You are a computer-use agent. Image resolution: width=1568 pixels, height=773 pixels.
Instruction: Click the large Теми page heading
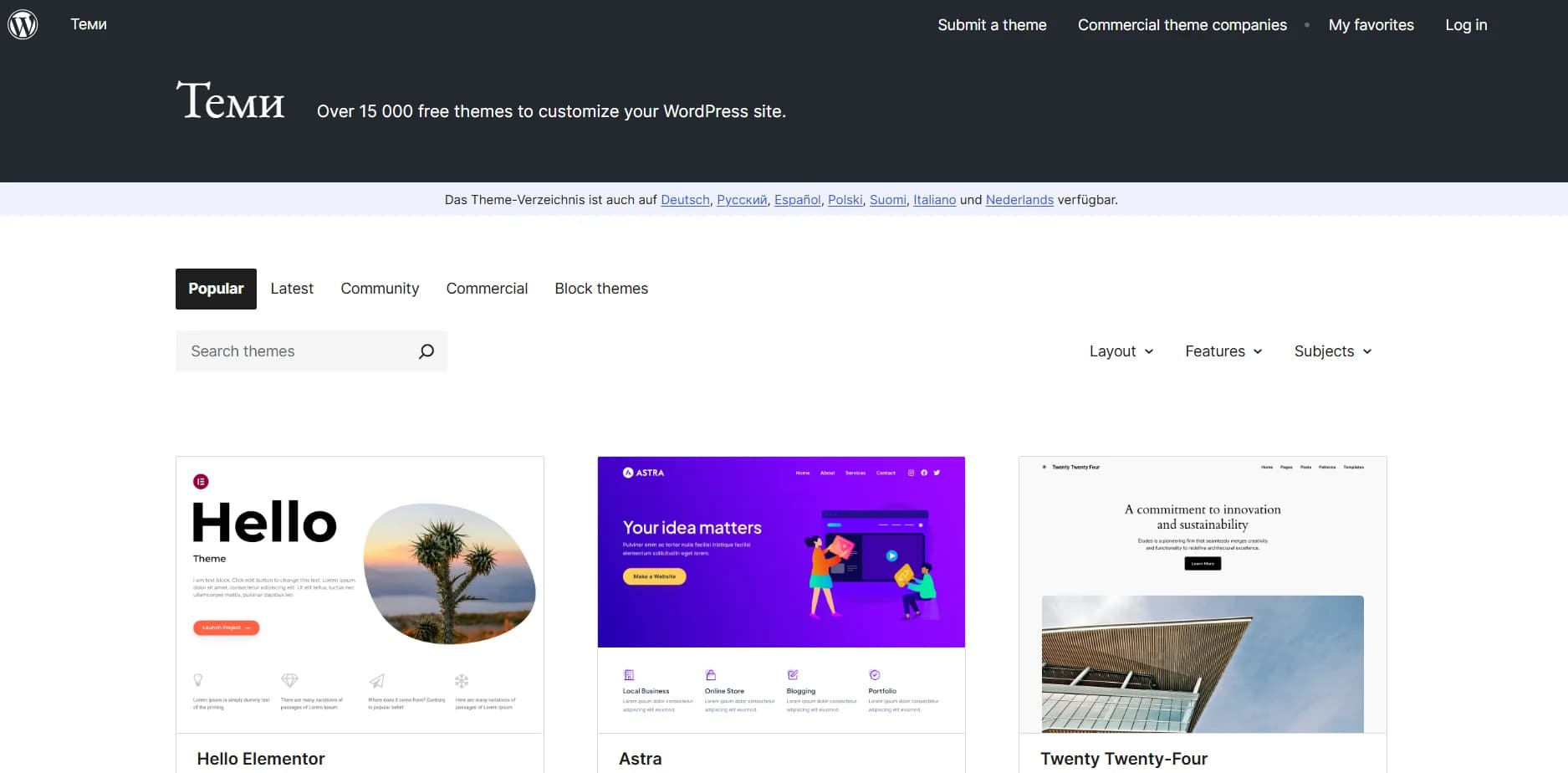(230, 100)
